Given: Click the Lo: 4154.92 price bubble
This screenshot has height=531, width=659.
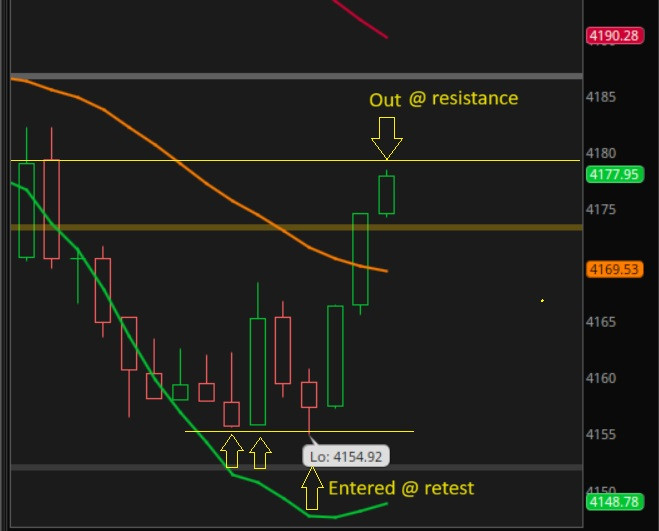Looking at the screenshot, I should (x=346, y=456).
